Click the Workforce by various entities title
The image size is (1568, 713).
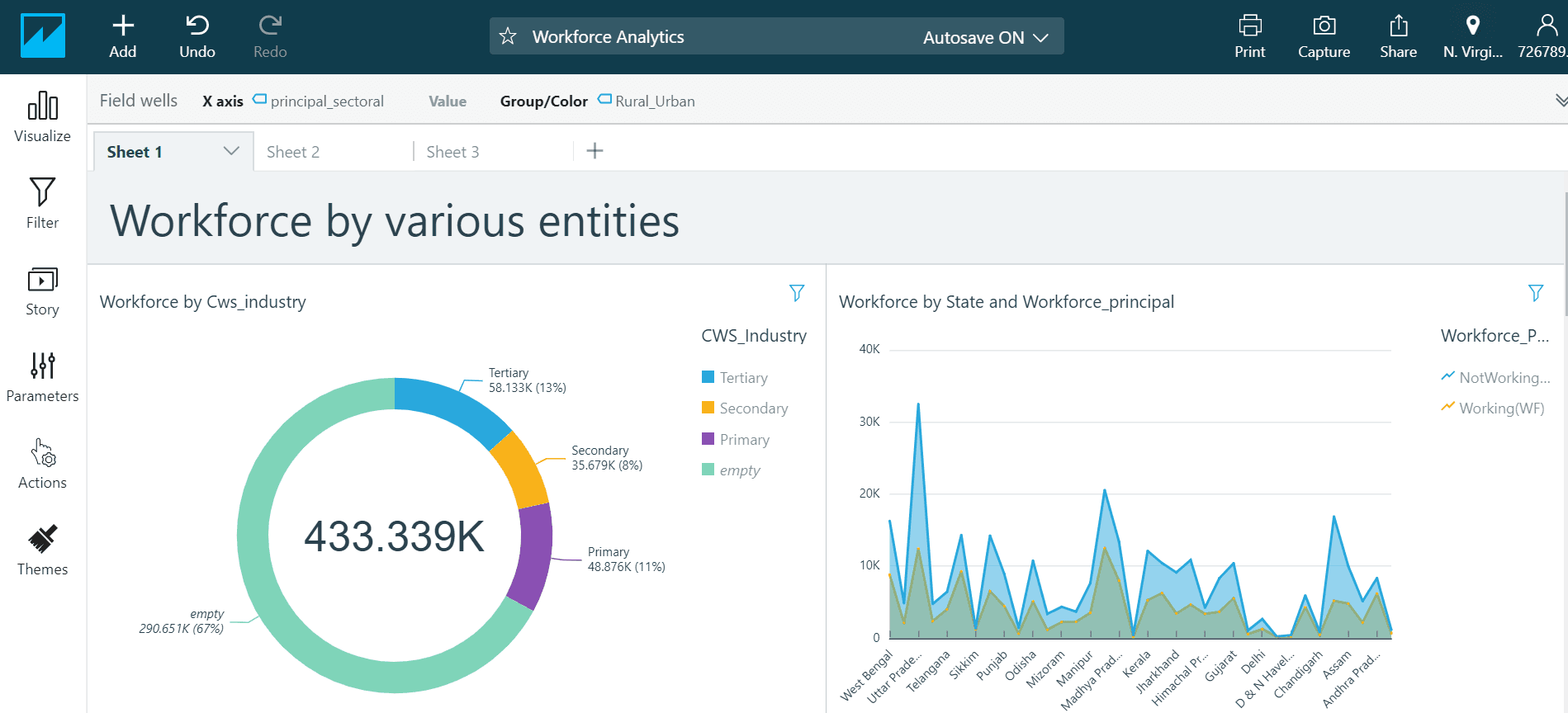click(395, 221)
